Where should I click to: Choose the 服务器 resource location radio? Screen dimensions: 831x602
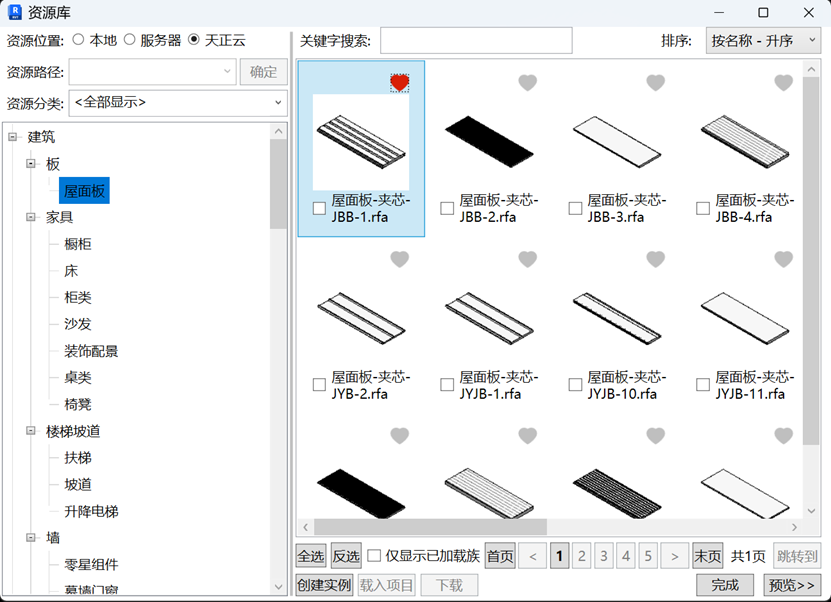(129, 40)
